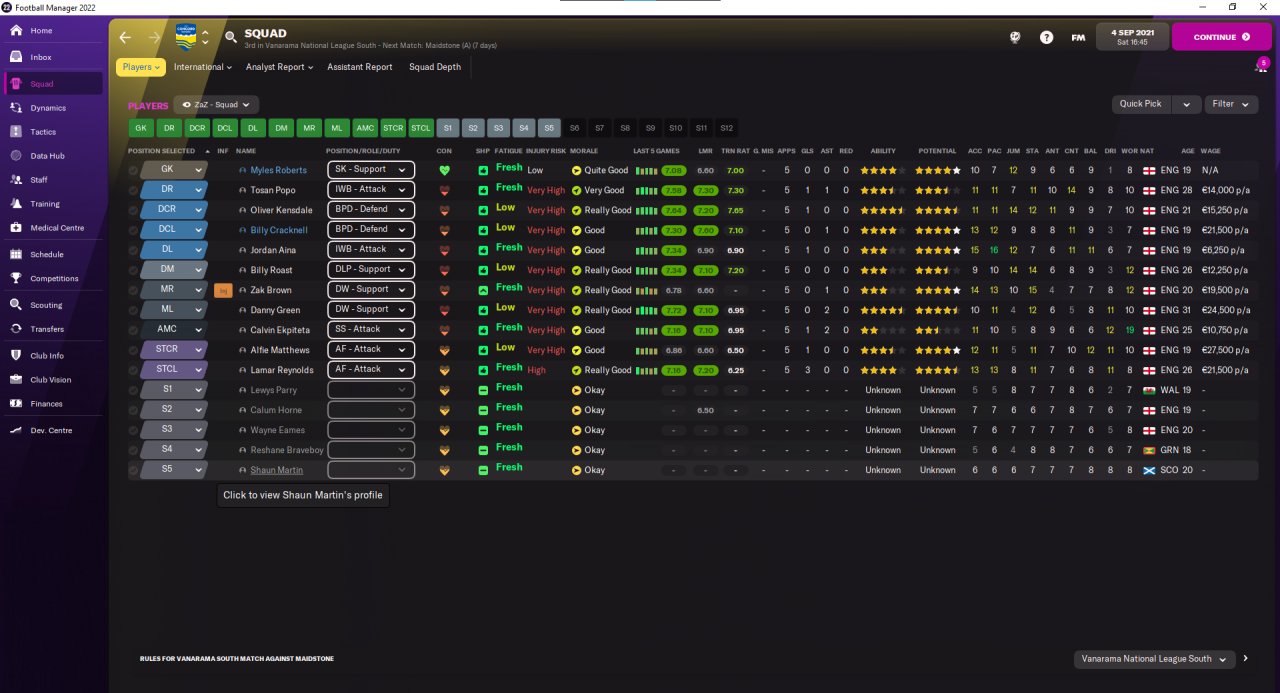Toggle selection circle for Myles Roberts
The image size is (1280, 693).
(133, 170)
